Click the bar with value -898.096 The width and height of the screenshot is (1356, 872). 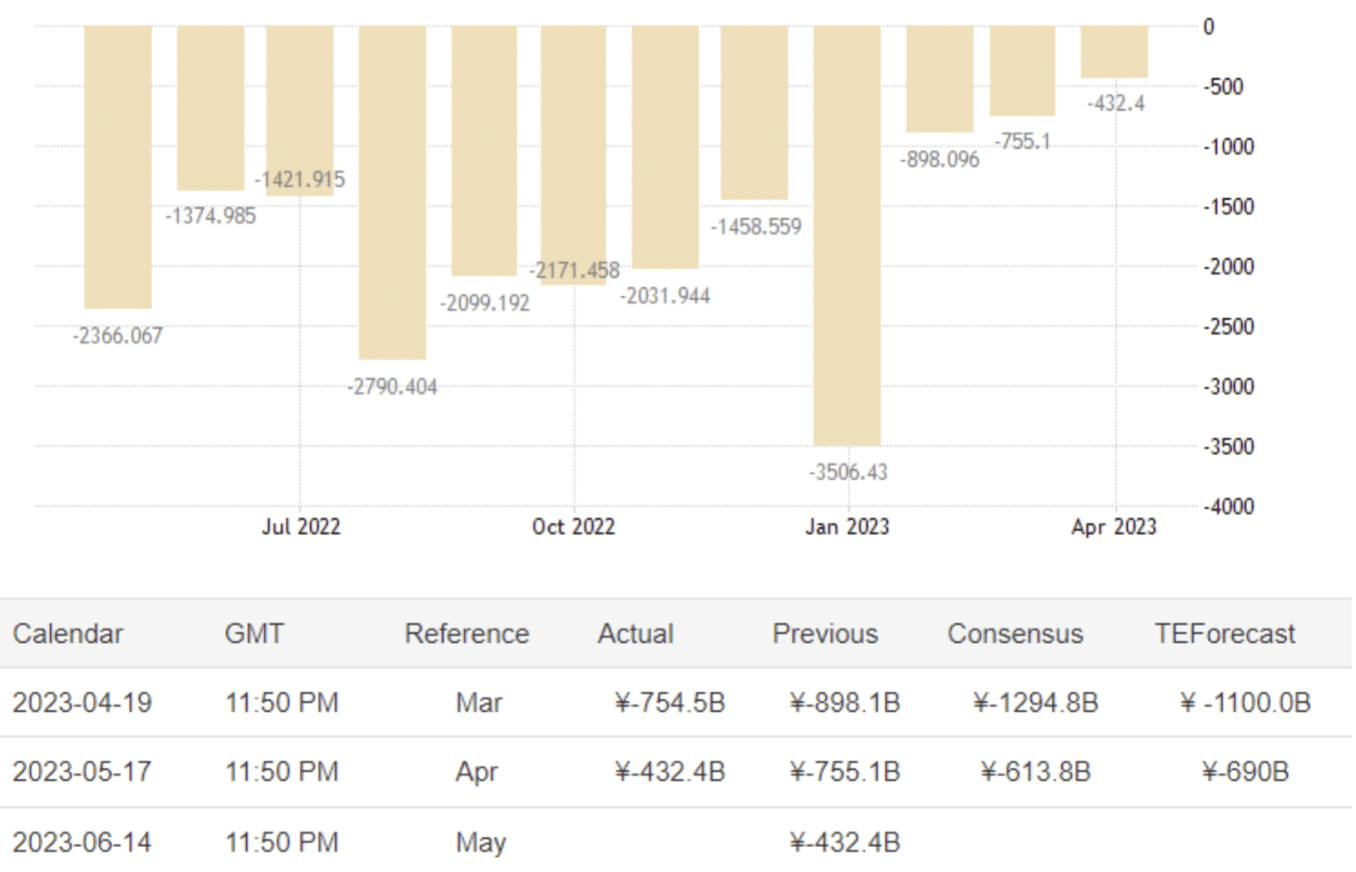(x=939, y=79)
